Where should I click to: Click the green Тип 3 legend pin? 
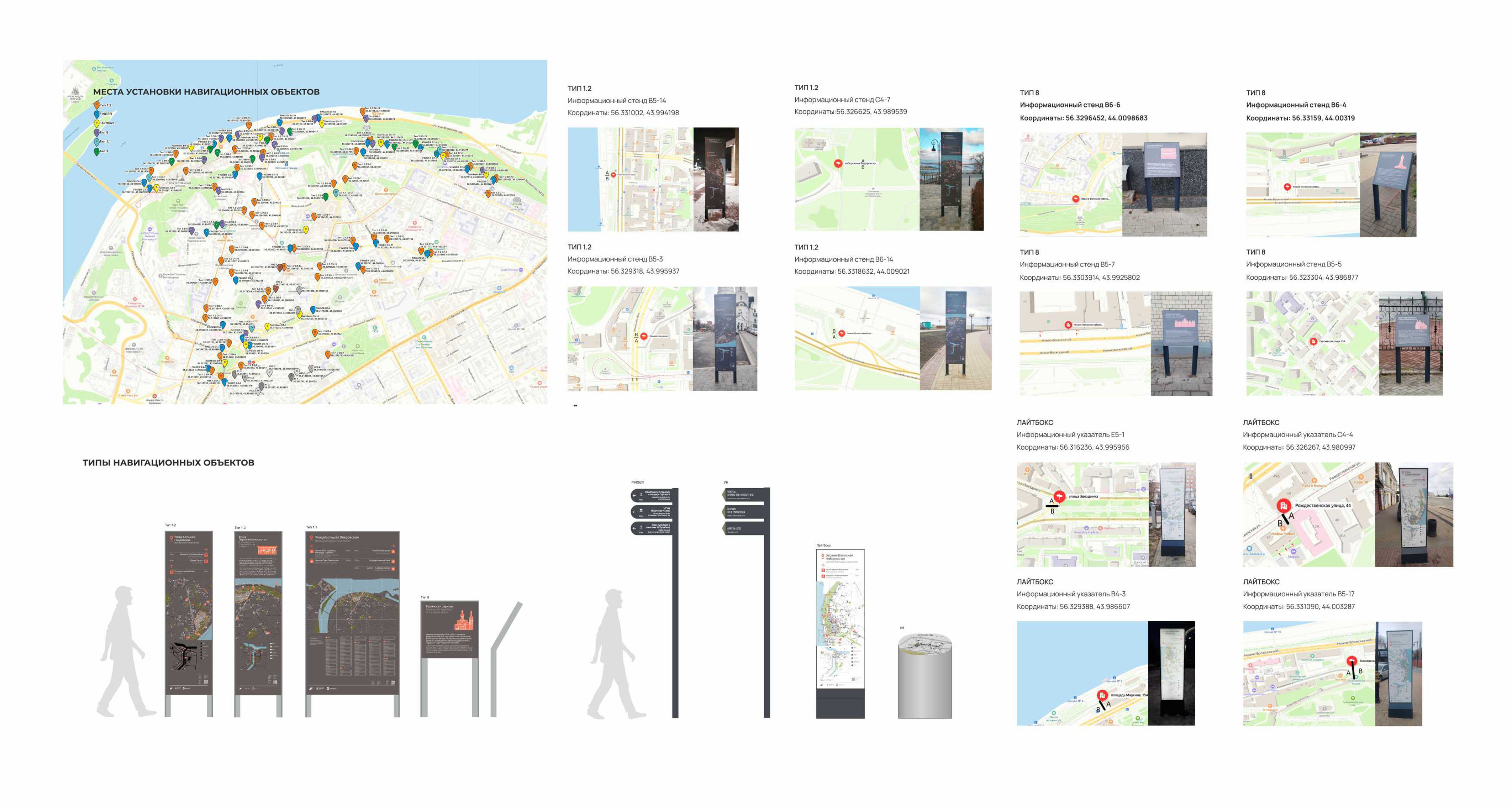[97, 151]
